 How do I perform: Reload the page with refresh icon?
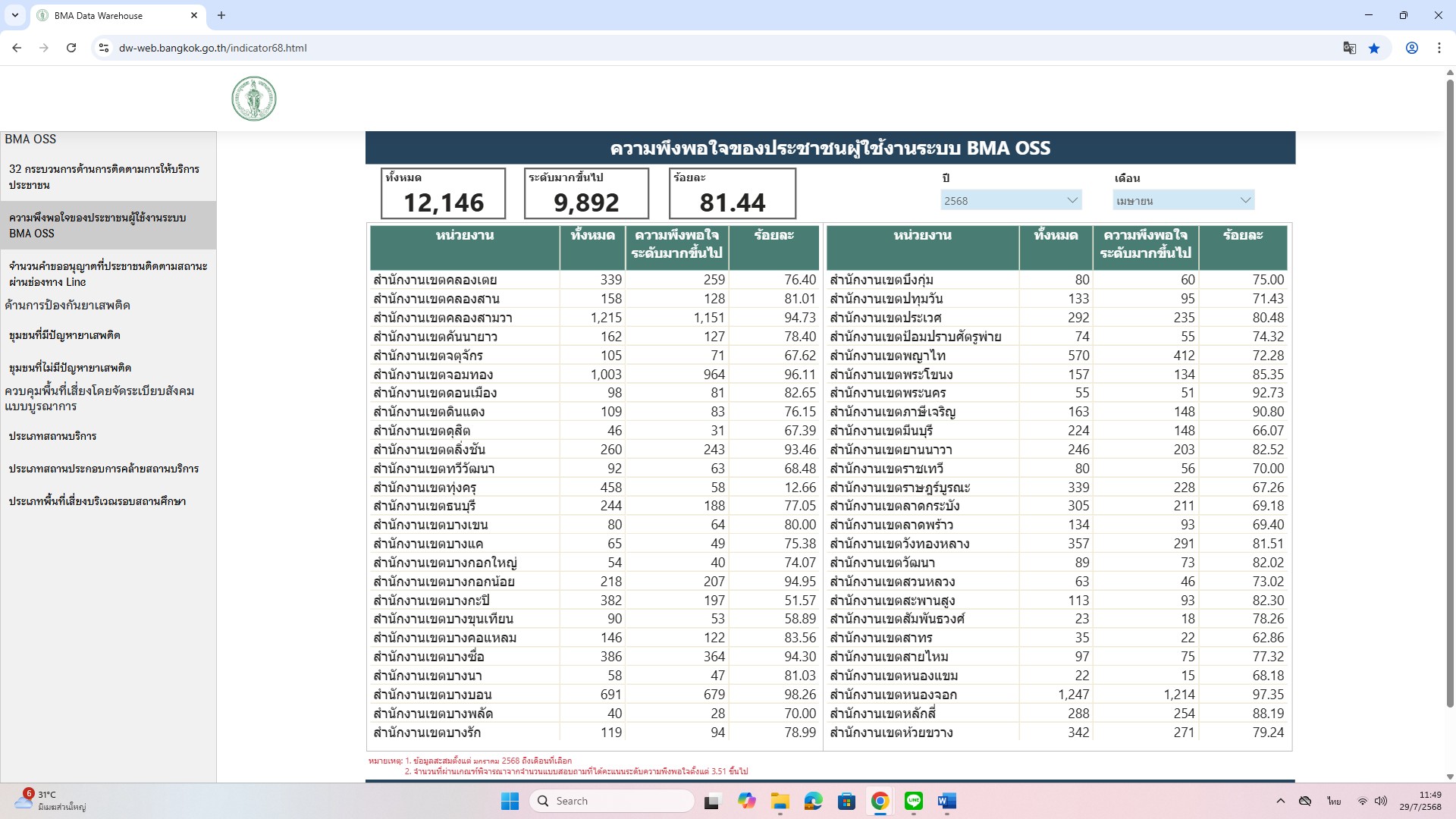(71, 48)
